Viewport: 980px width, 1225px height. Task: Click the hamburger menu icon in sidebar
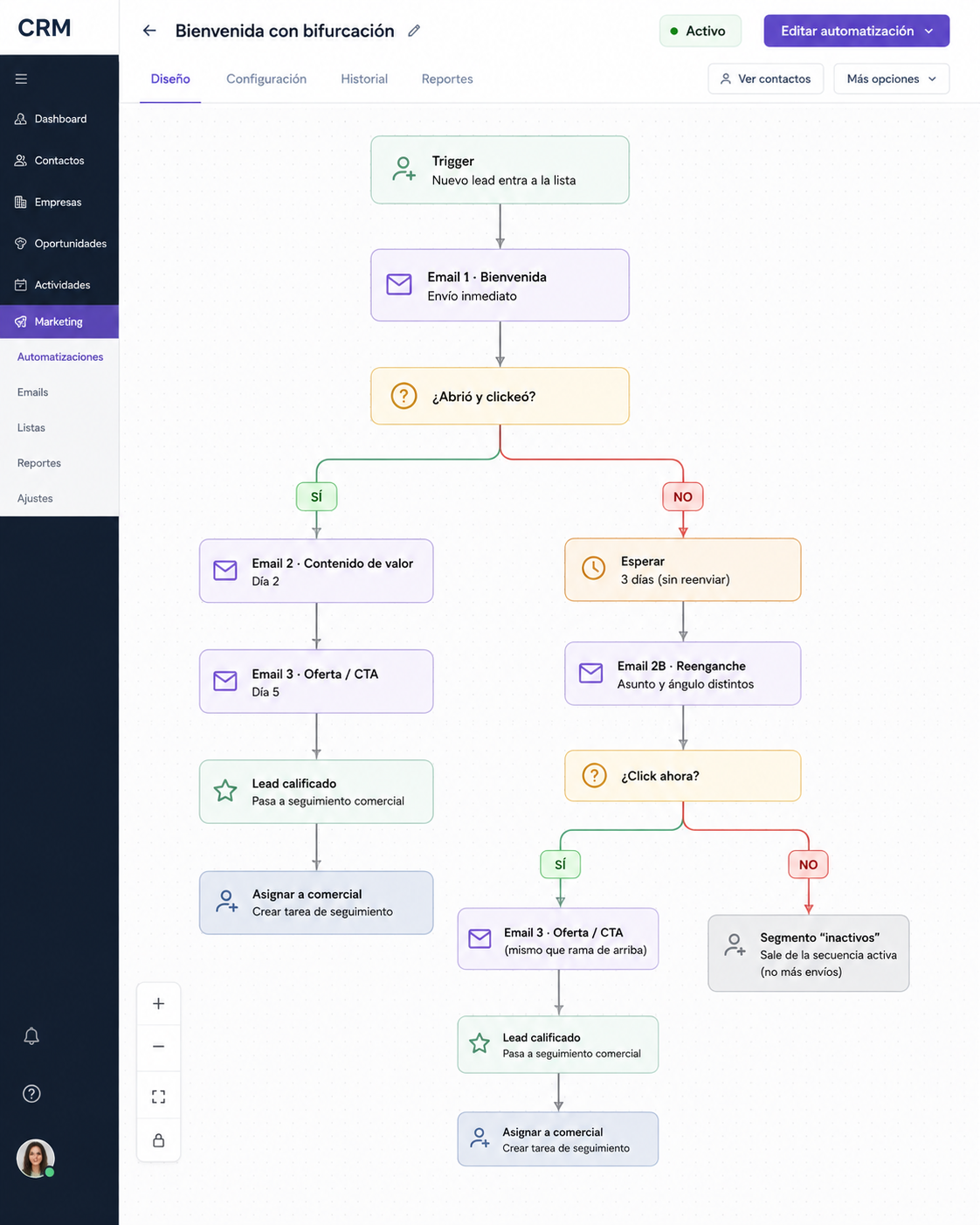point(21,79)
